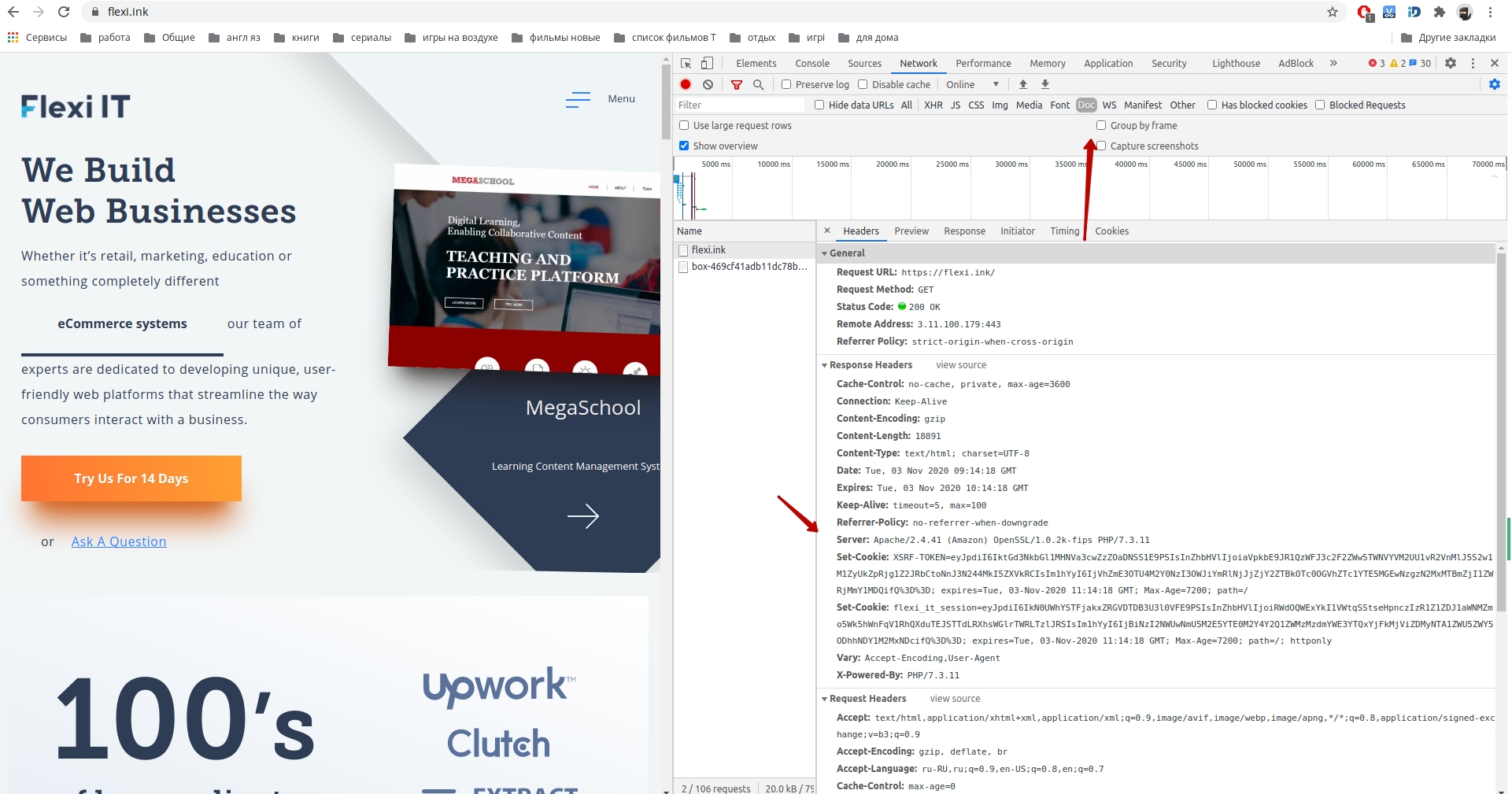
Task: Open the Performance tab
Action: (x=983, y=63)
